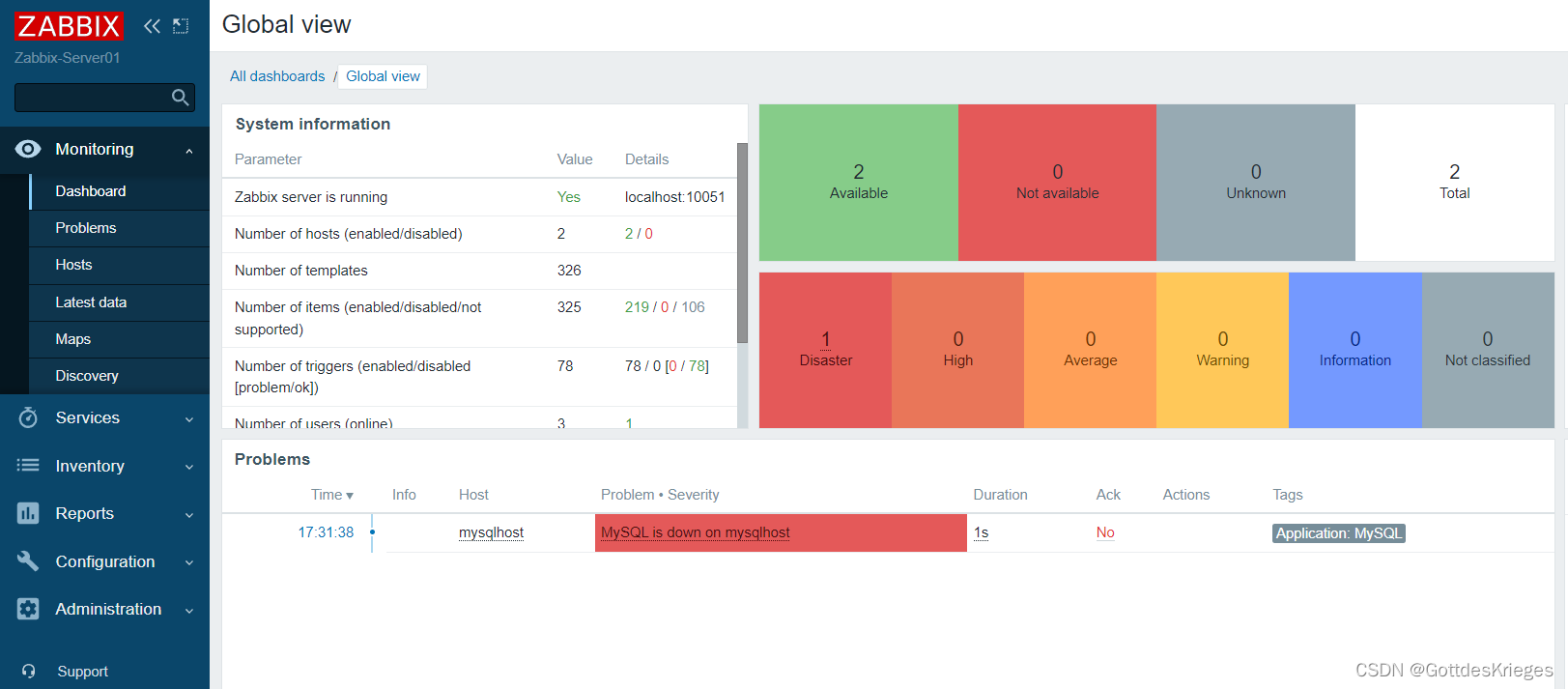Click the 17:31:38 problem timestamp

[326, 532]
